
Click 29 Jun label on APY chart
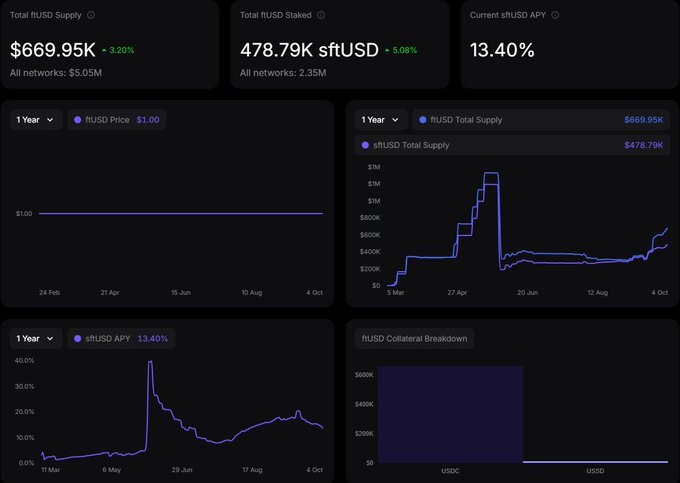tap(182, 470)
